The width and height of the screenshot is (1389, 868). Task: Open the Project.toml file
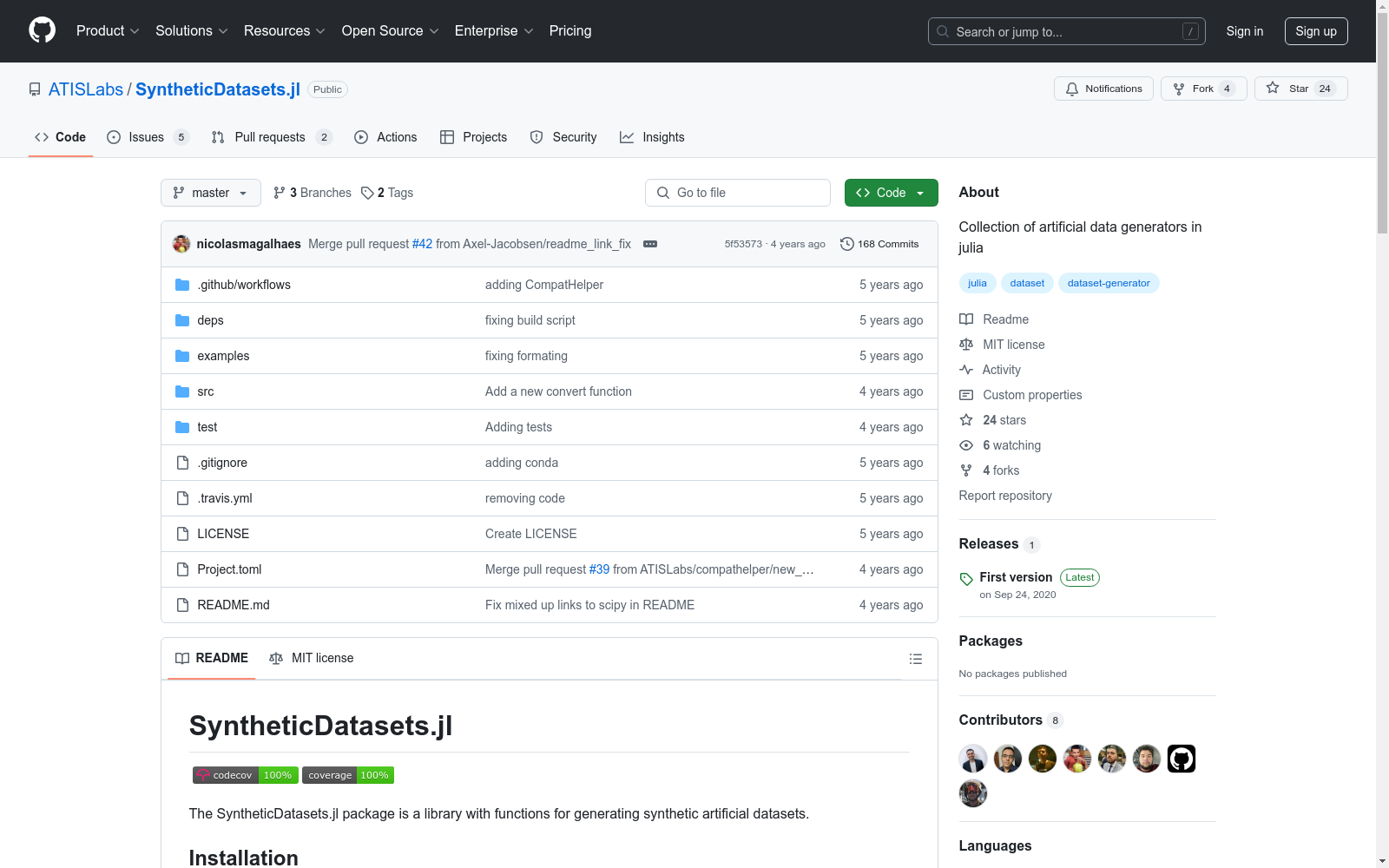pos(229,569)
